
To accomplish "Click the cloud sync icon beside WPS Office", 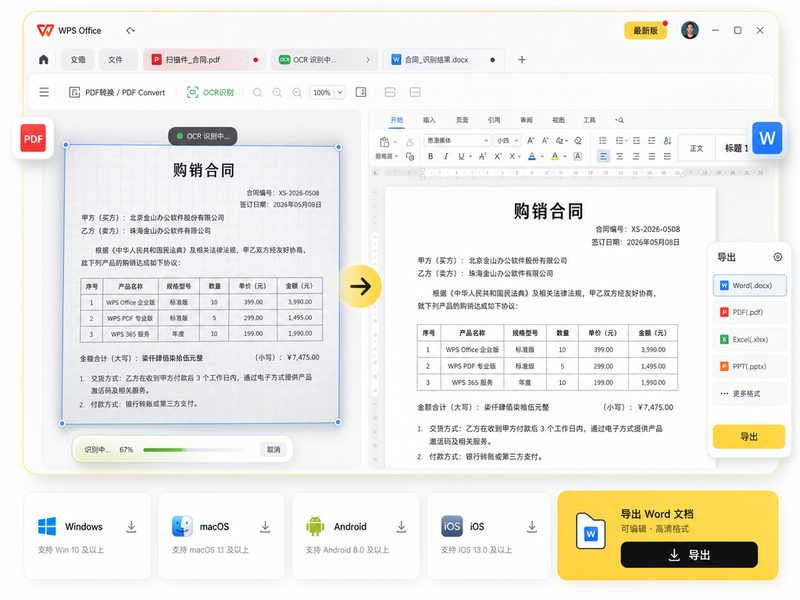I will (131, 31).
